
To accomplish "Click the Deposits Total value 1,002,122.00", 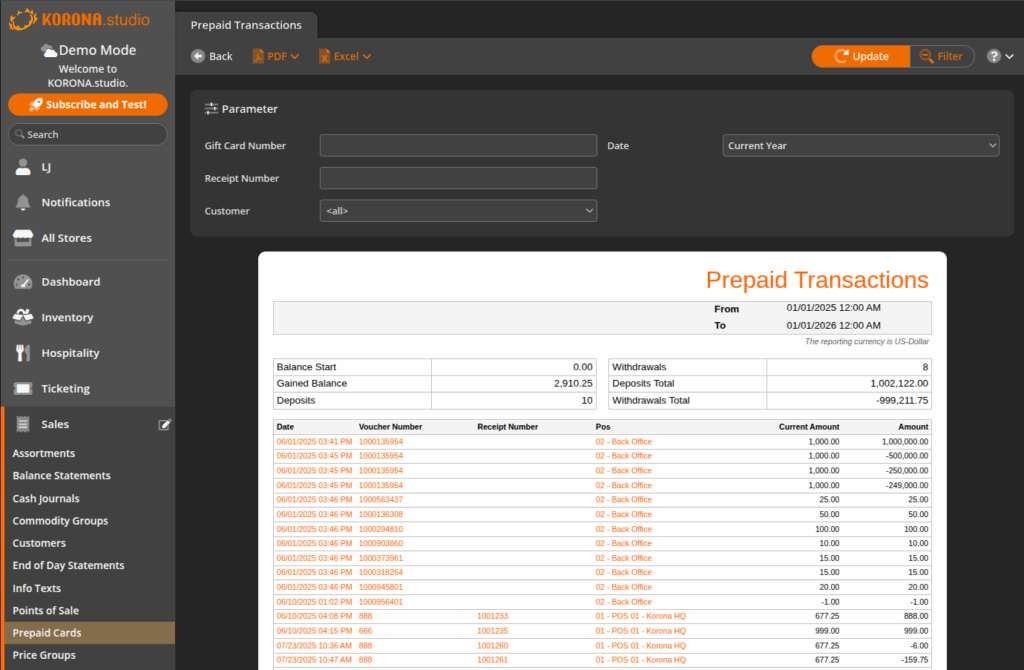I will pyautogui.click(x=899, y=383).
